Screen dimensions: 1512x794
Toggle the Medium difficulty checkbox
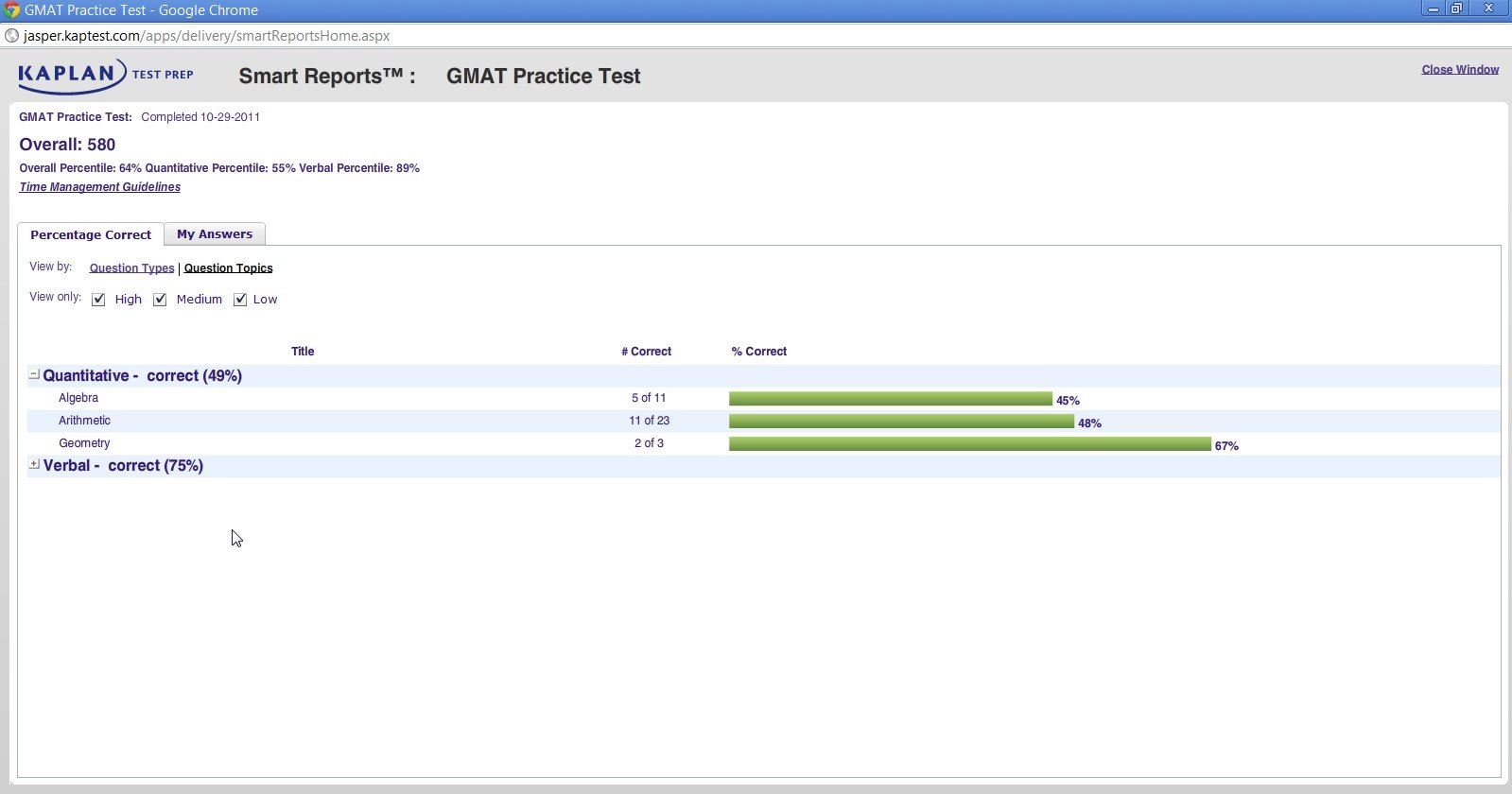160,300
